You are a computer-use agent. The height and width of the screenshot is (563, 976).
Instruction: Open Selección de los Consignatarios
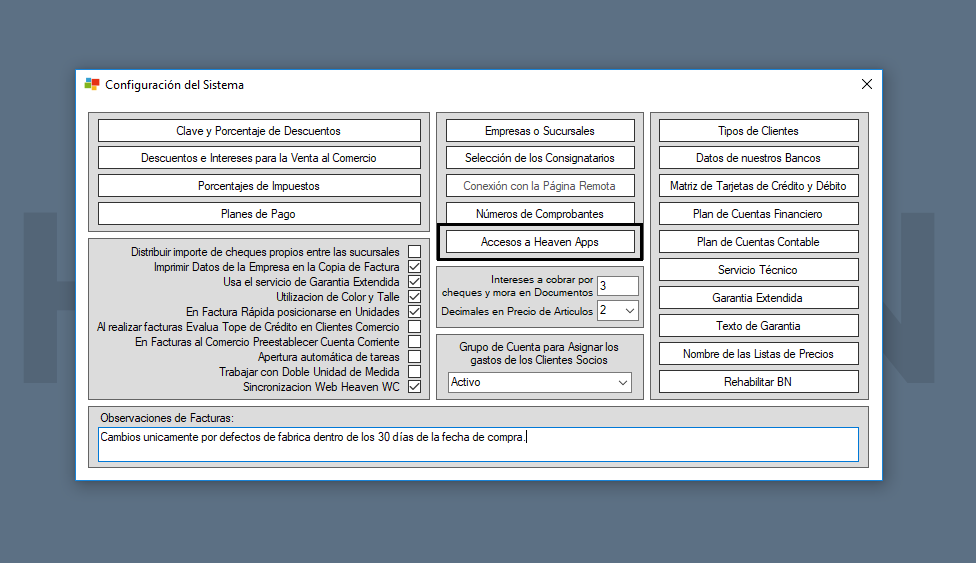pyautogui.click(x=540, y=158)
